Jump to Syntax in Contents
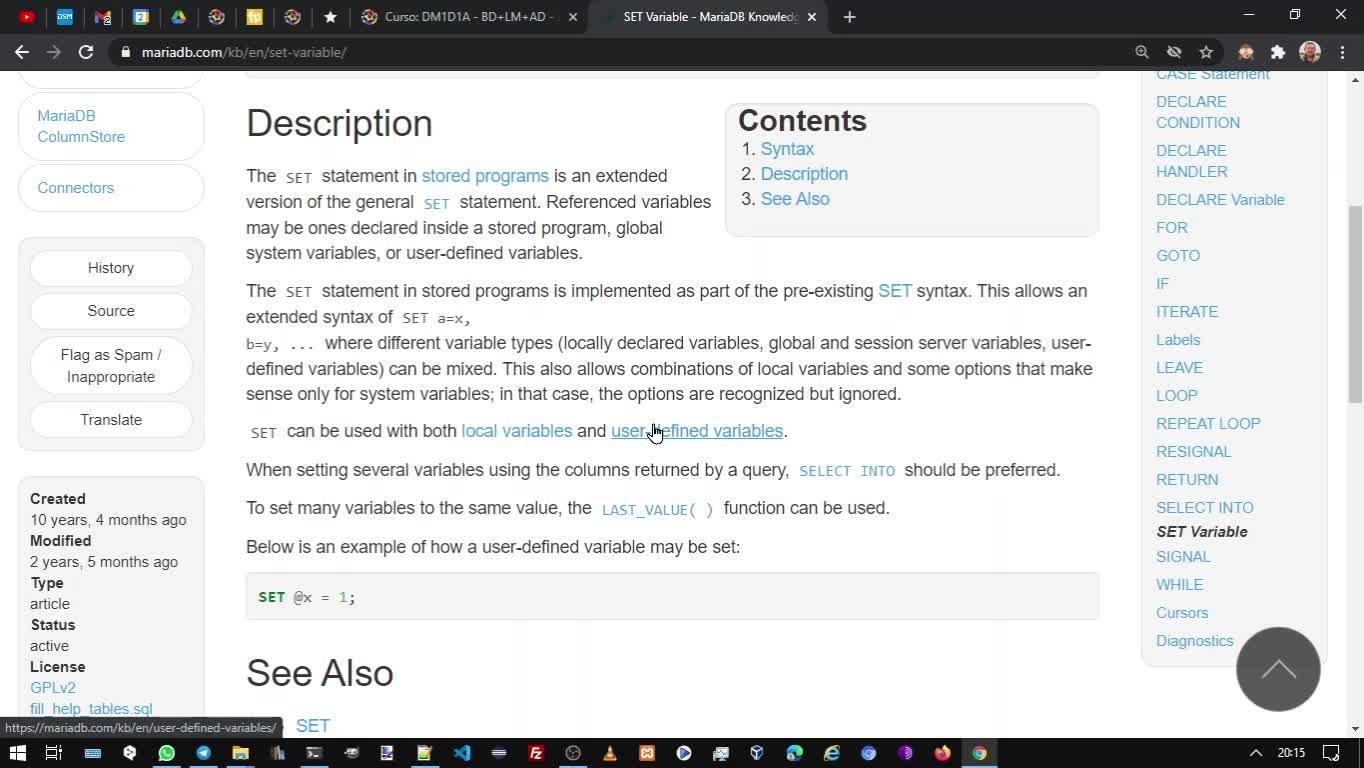Viewport: 1364px width, 768px height. pos(787,149)
